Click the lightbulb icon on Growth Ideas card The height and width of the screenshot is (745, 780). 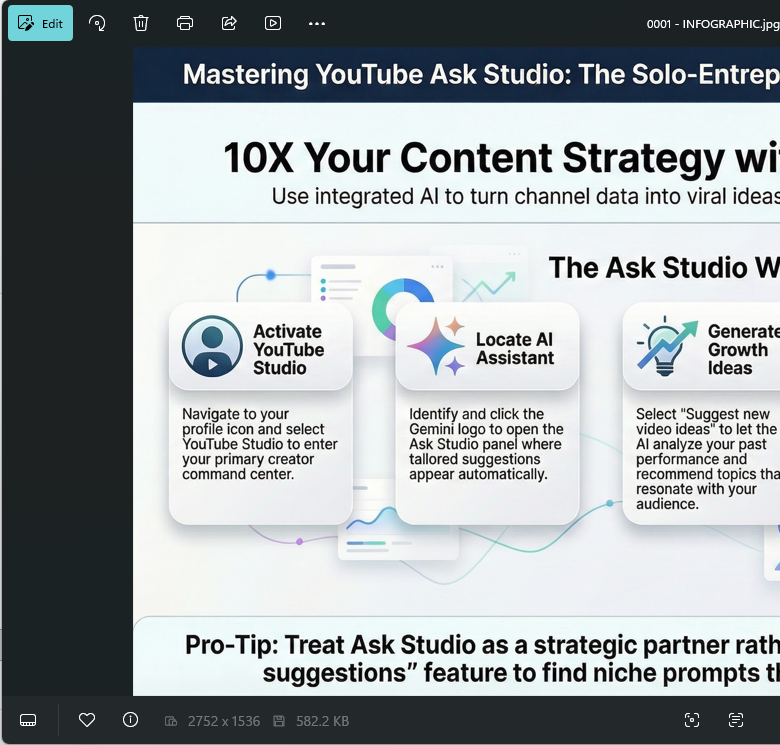coord(664,347)
